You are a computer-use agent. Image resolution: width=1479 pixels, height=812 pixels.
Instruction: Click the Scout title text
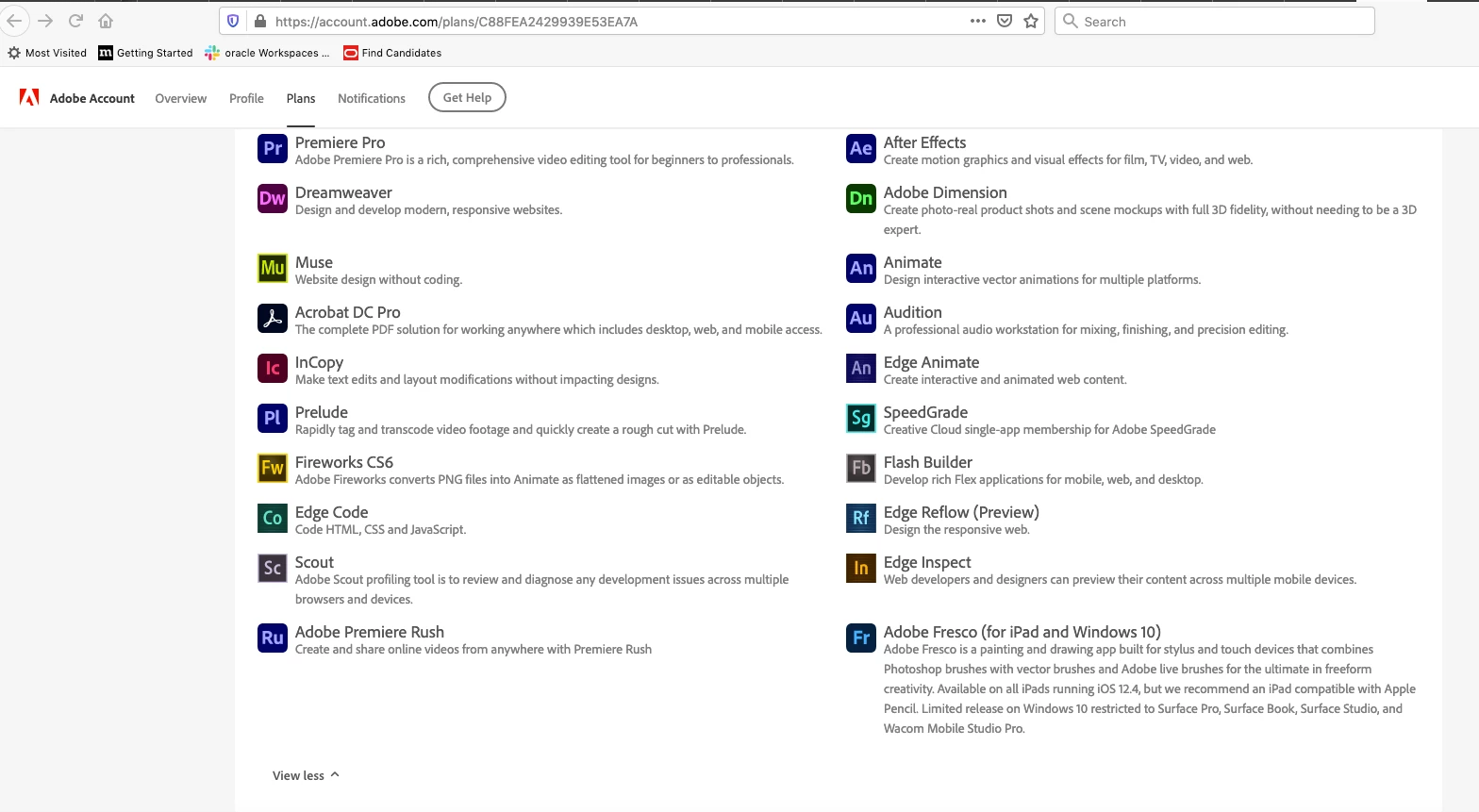314,562
